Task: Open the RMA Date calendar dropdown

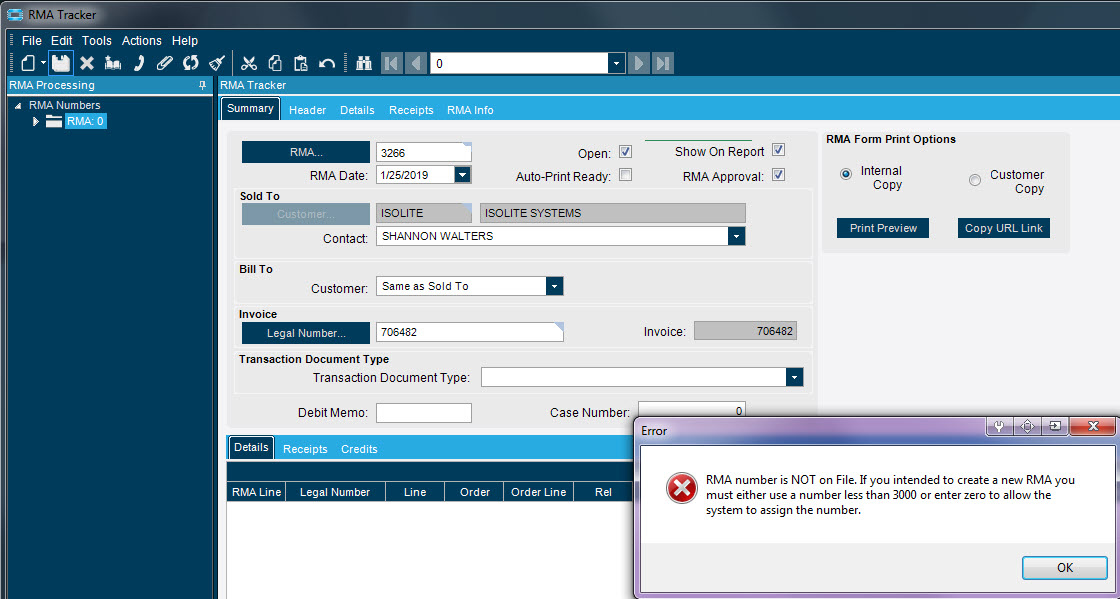Action: pyautogui.click(x=462, y=174)
